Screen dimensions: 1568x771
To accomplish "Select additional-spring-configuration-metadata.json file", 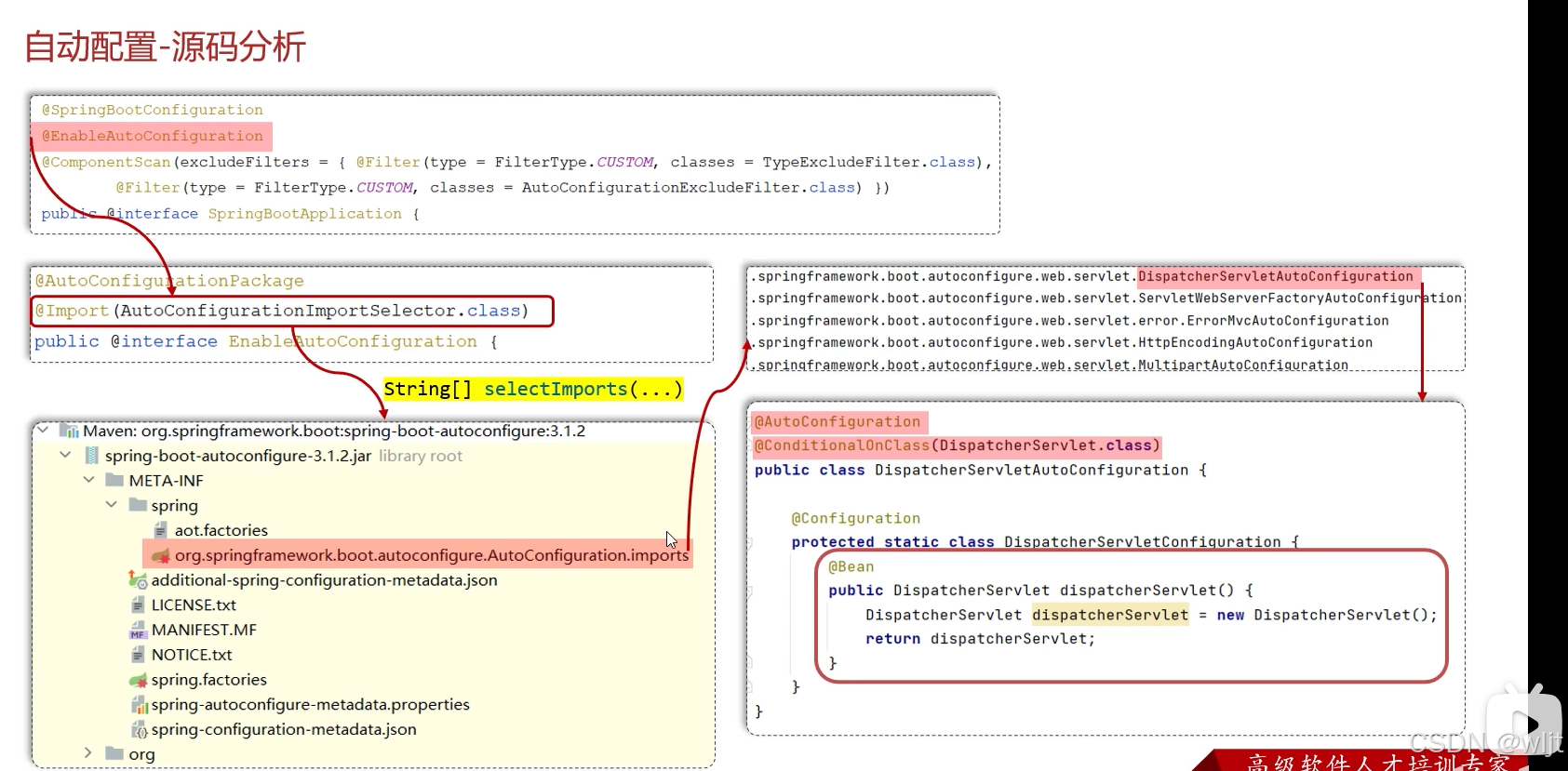I will [x=324, y=580].
